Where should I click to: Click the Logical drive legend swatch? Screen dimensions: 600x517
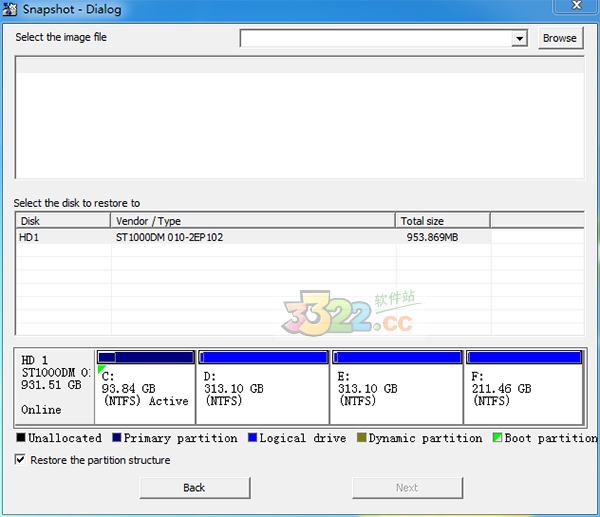[x=252, y=438]
